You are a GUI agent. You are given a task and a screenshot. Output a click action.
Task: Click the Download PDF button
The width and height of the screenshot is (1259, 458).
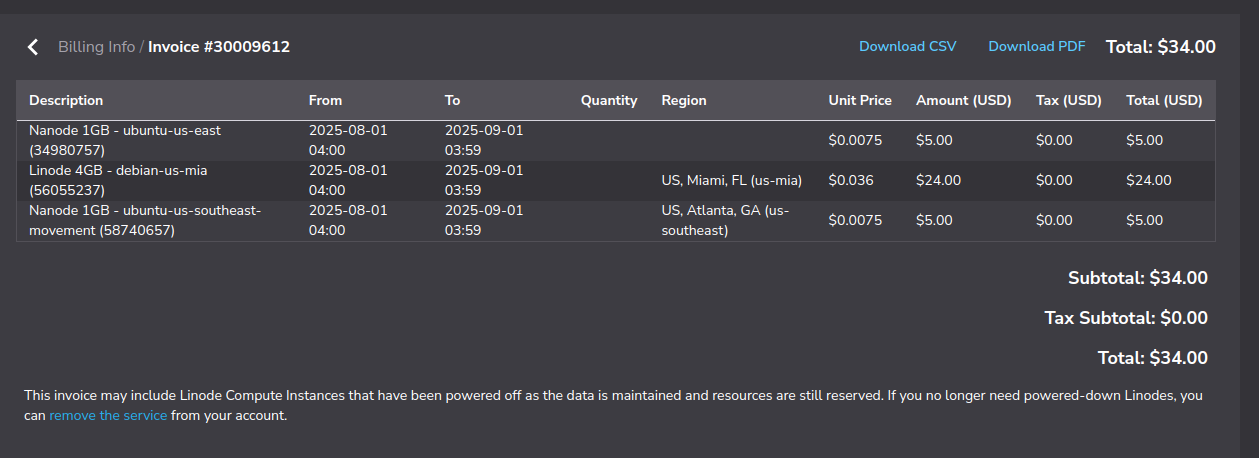(x=1036, y=47)
